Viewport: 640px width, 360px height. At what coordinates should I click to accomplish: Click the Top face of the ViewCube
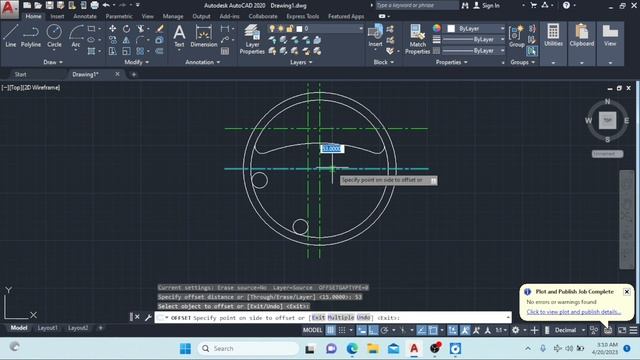coord(607,120)
